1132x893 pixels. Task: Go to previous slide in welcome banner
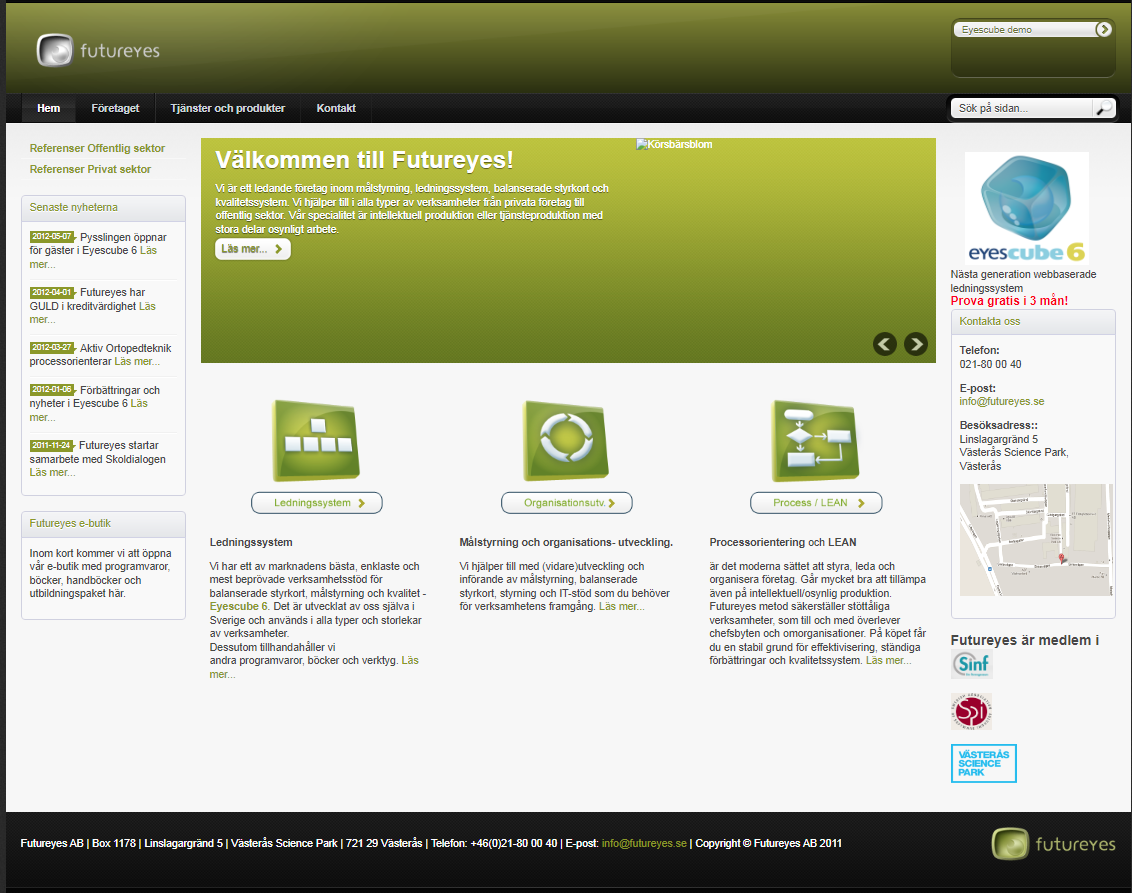coord(884,344)
